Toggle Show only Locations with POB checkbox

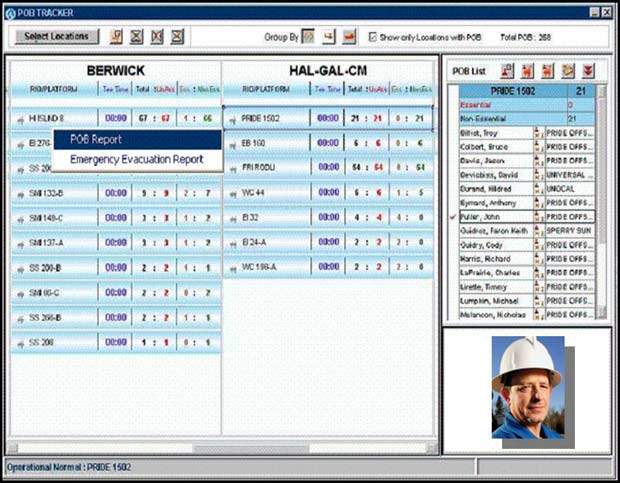tap(372, 37)
